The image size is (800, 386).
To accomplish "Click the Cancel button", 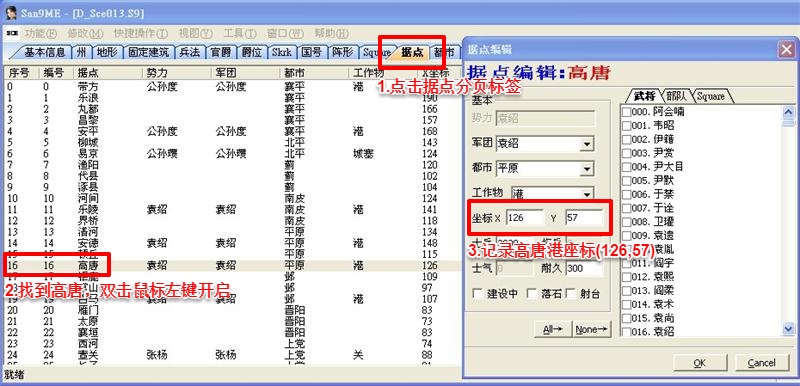I will tap(761, 363).
